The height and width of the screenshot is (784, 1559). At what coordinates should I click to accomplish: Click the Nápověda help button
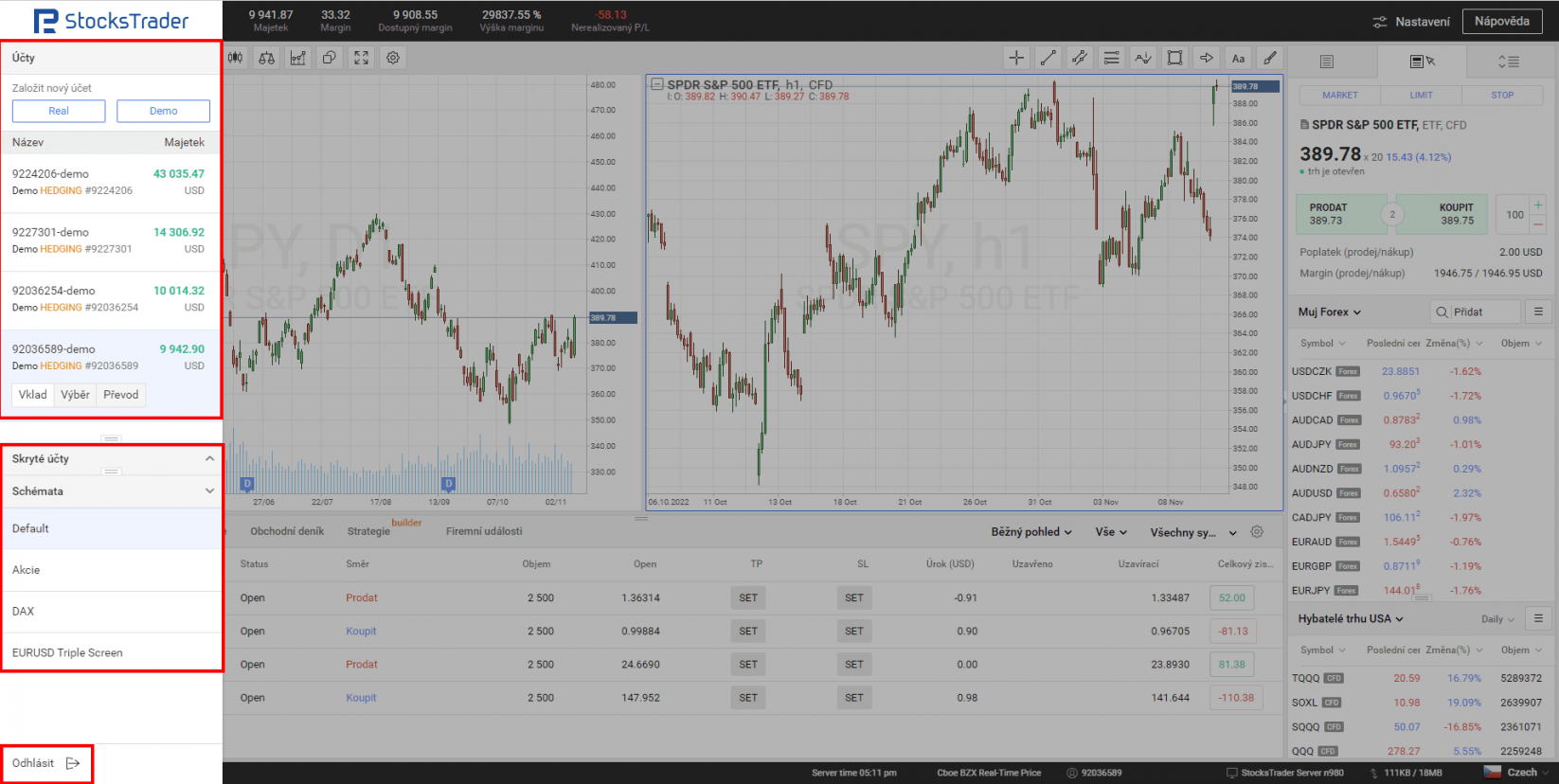[x=1502, y=22]
